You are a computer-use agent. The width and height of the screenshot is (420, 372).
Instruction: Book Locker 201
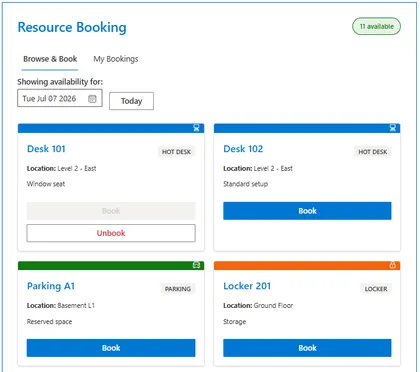pos(307,348)
